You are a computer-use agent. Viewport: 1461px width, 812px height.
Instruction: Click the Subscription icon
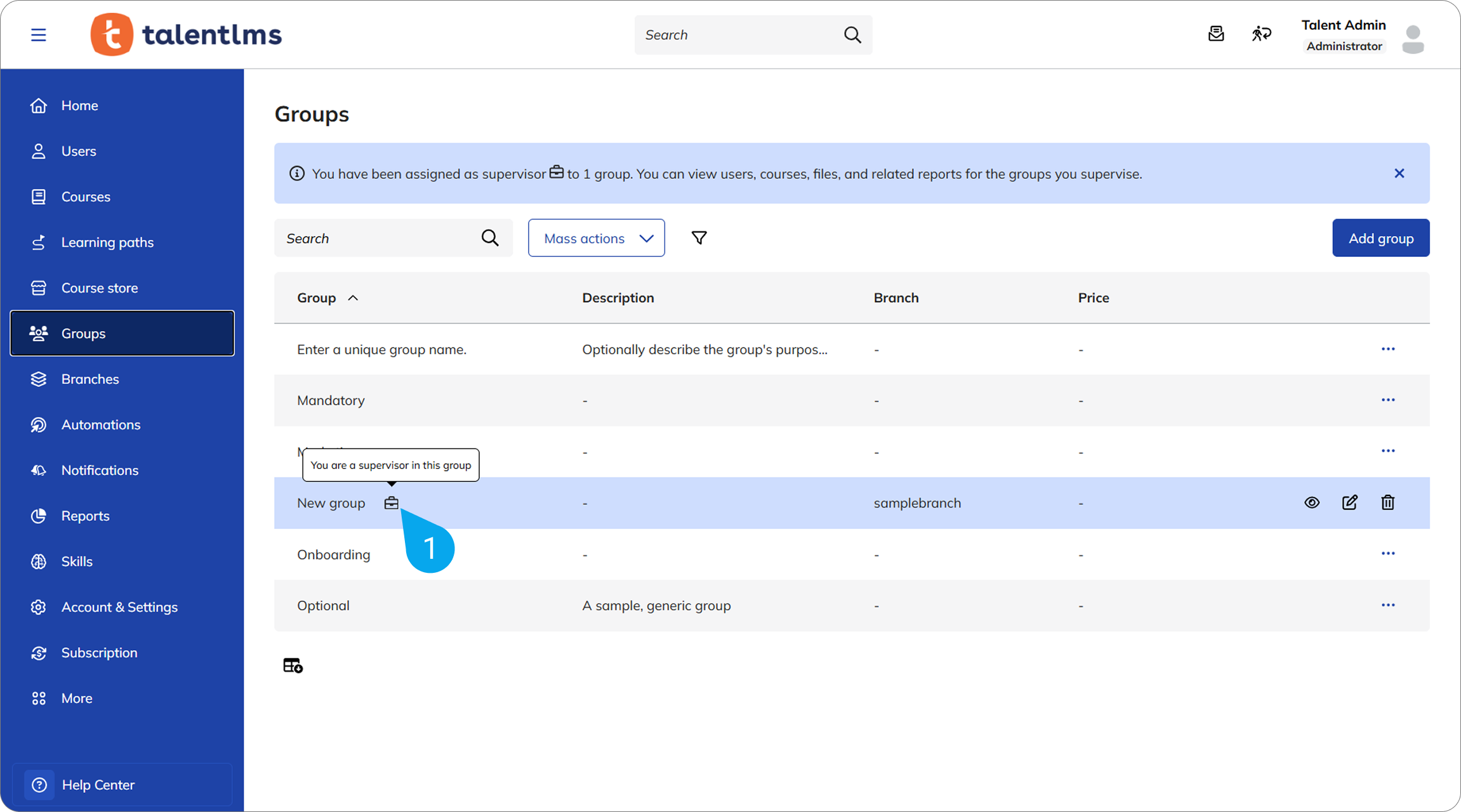39,653
